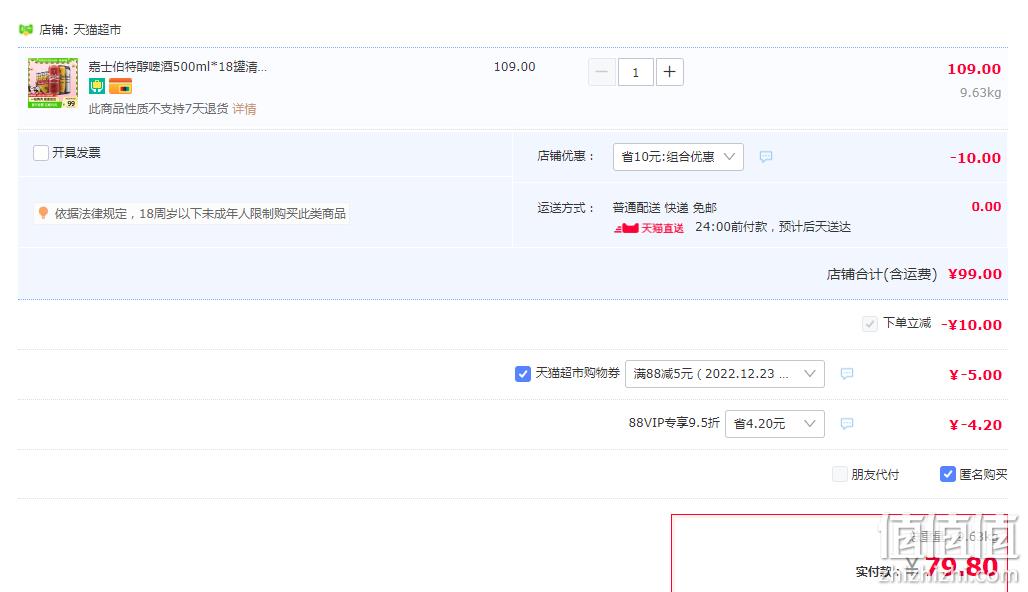Click the unit price 109.00
This screenshot has height=592, width=1028.
(x=515, y=67)
